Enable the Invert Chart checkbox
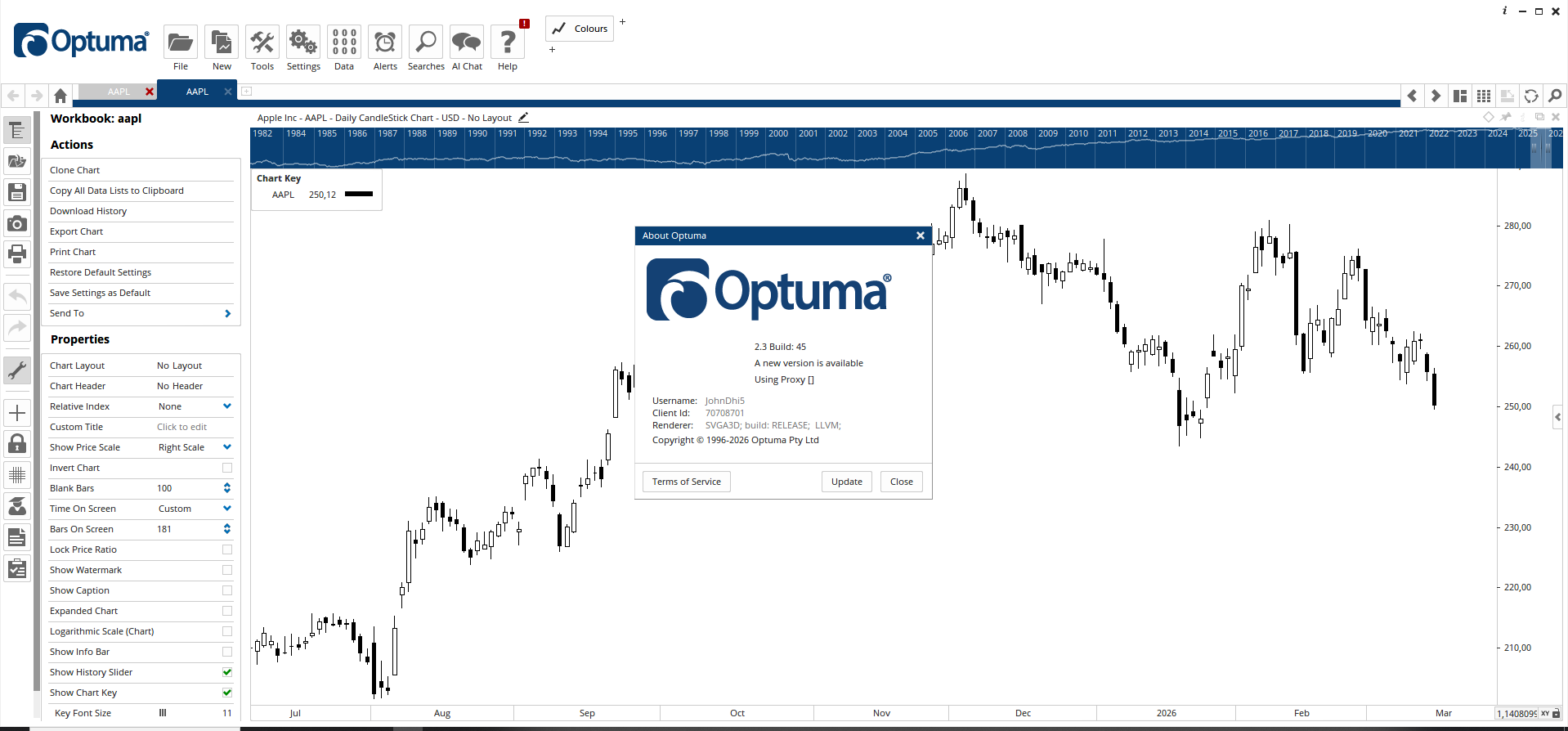1568x731 pixels. pyautogui.click(x=227, y=468)
